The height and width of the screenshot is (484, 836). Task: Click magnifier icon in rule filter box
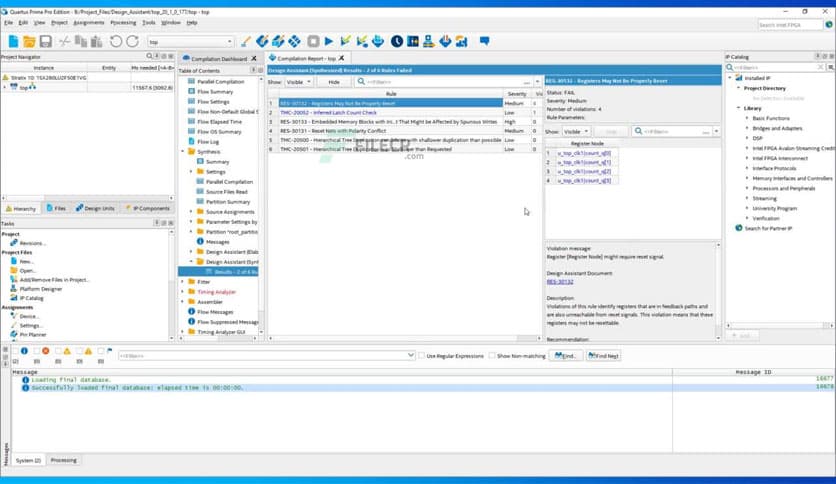(x=361, y=82)
